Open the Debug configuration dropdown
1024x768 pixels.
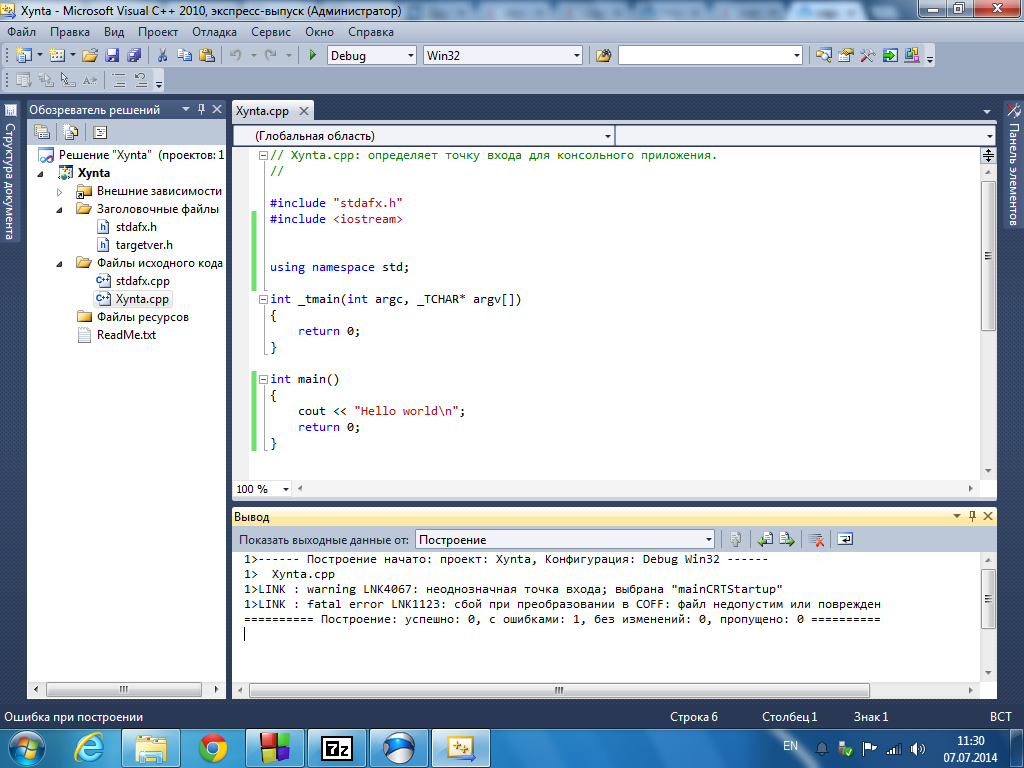point(409,56)
